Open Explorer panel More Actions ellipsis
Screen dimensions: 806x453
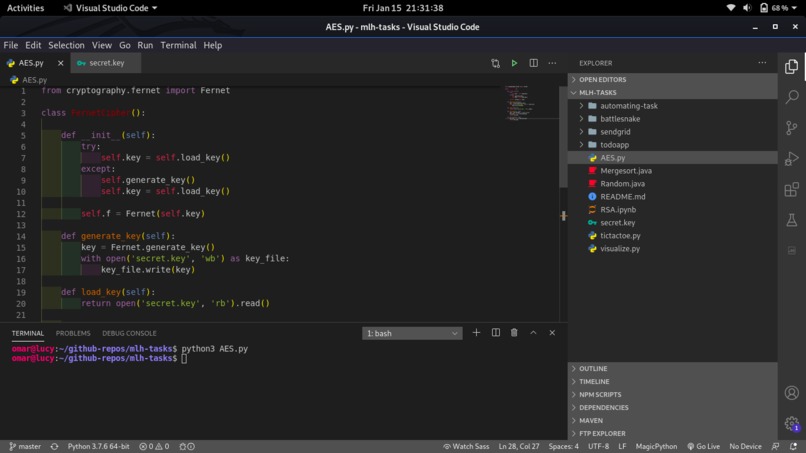[x=762, y=63]
